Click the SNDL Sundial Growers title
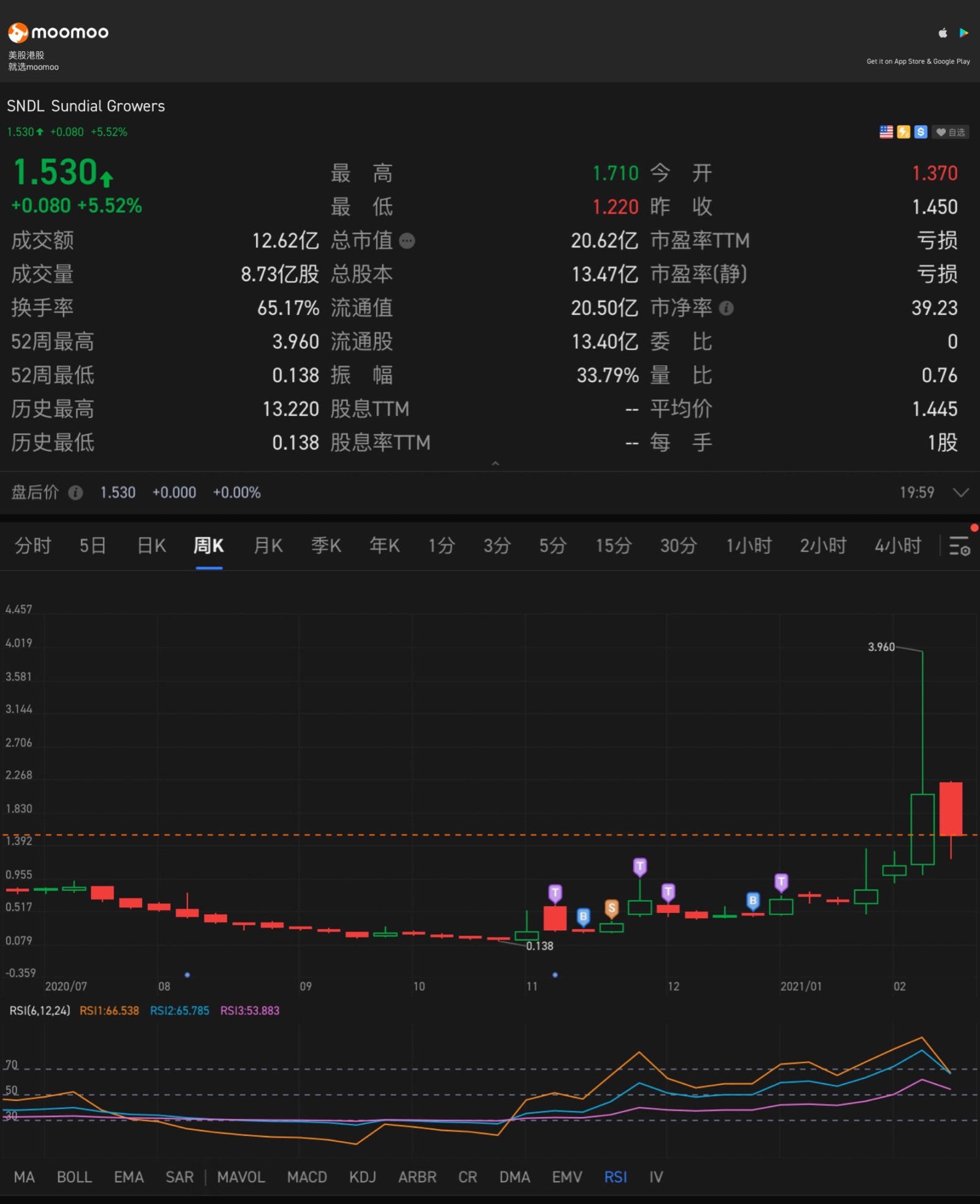 pos(86,106)
